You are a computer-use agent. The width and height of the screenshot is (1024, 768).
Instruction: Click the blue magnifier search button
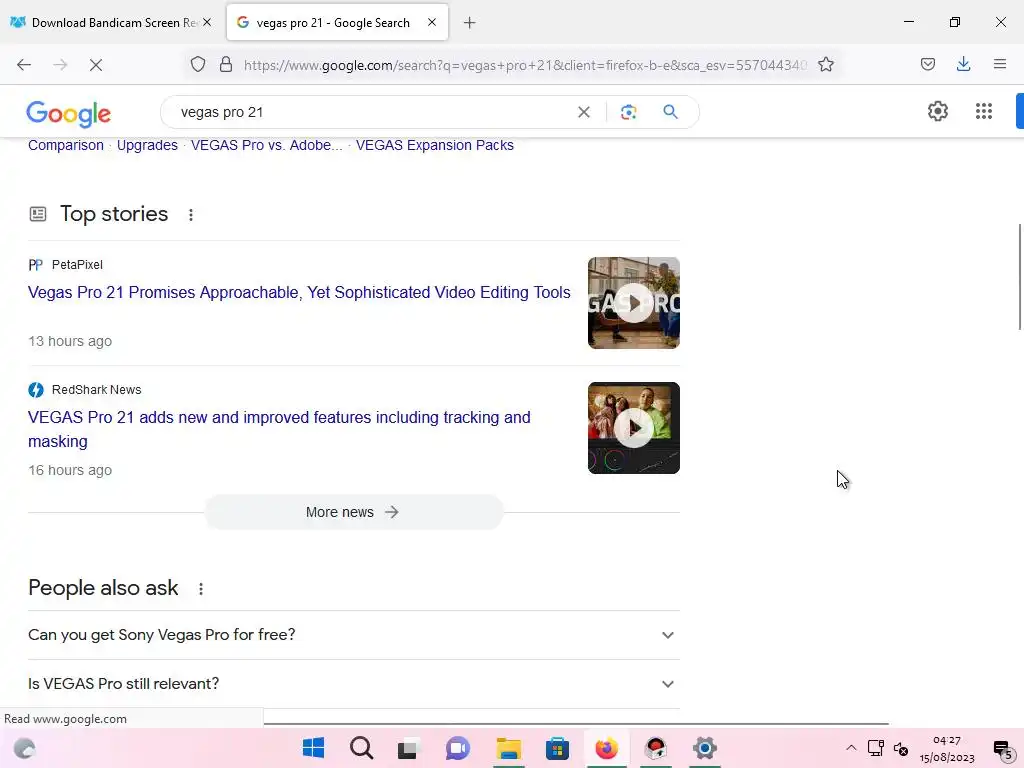coord(670,112)
